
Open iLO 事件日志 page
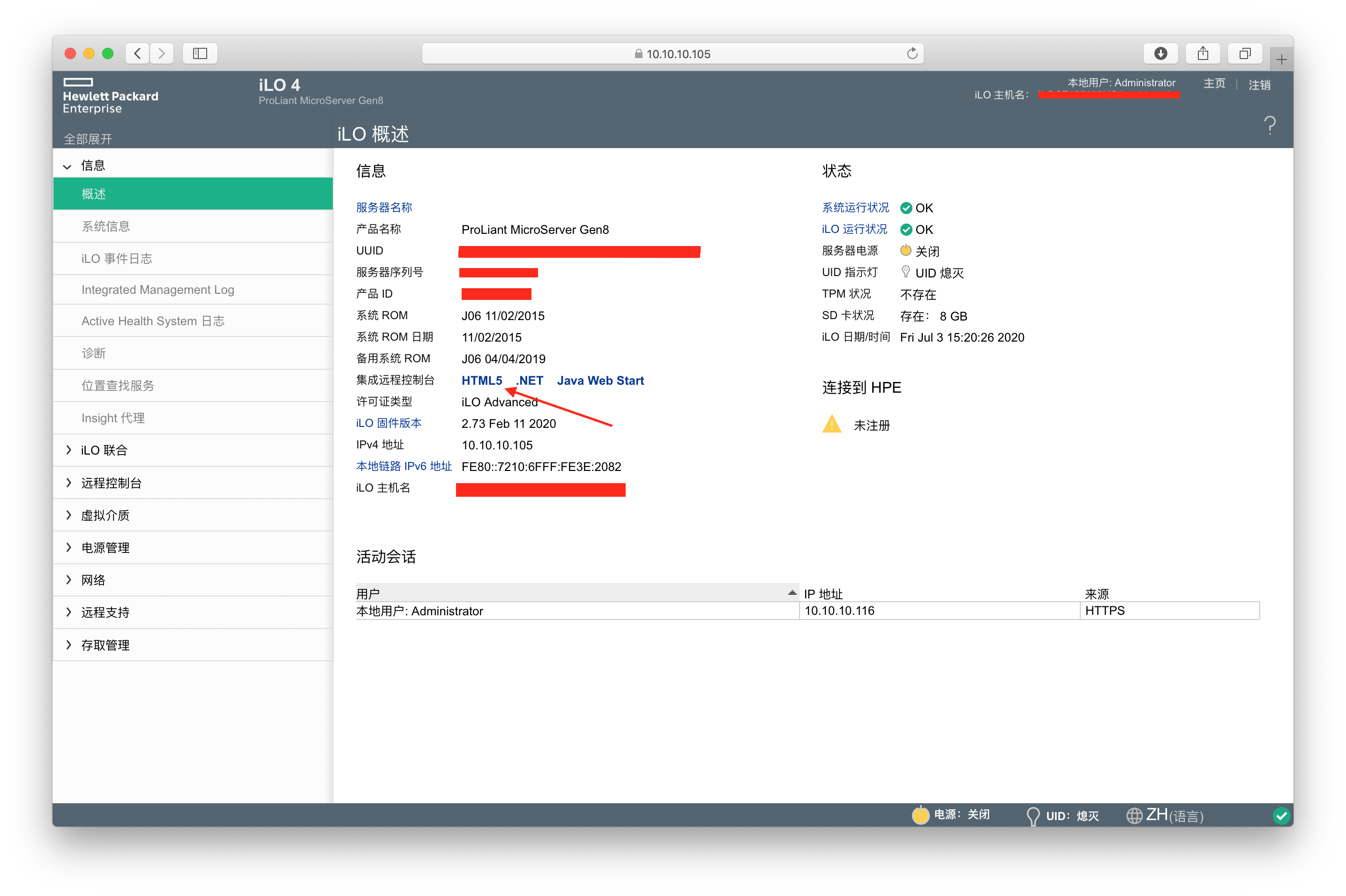tap(193, 259)
